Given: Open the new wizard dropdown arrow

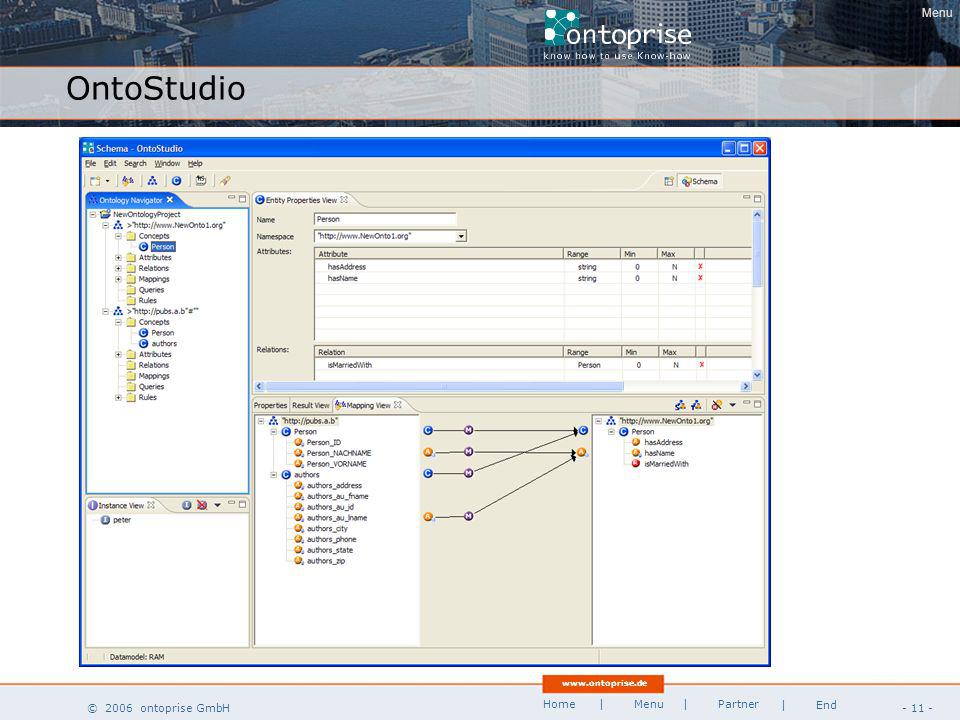Looking at the screenshot, I should [108, 181].
